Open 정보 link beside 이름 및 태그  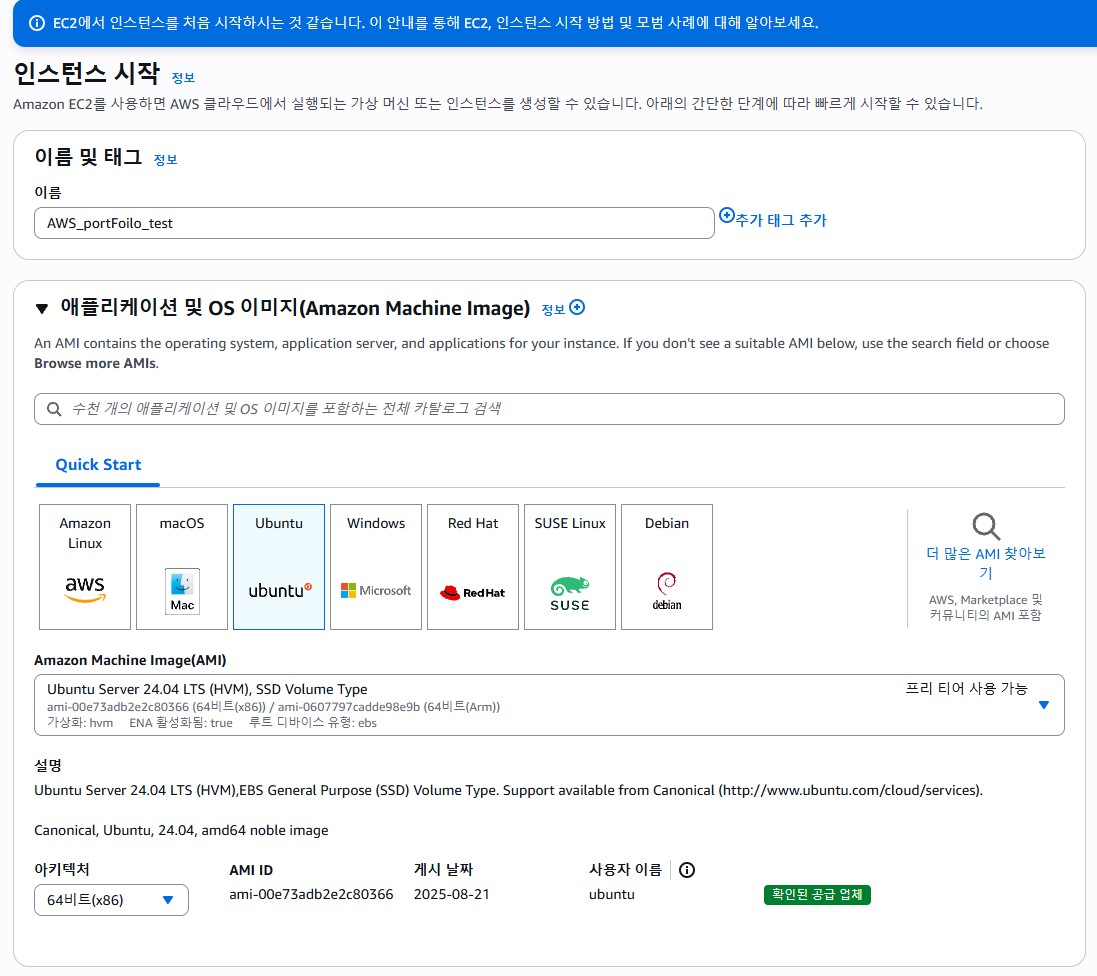(x=165, y=160)
